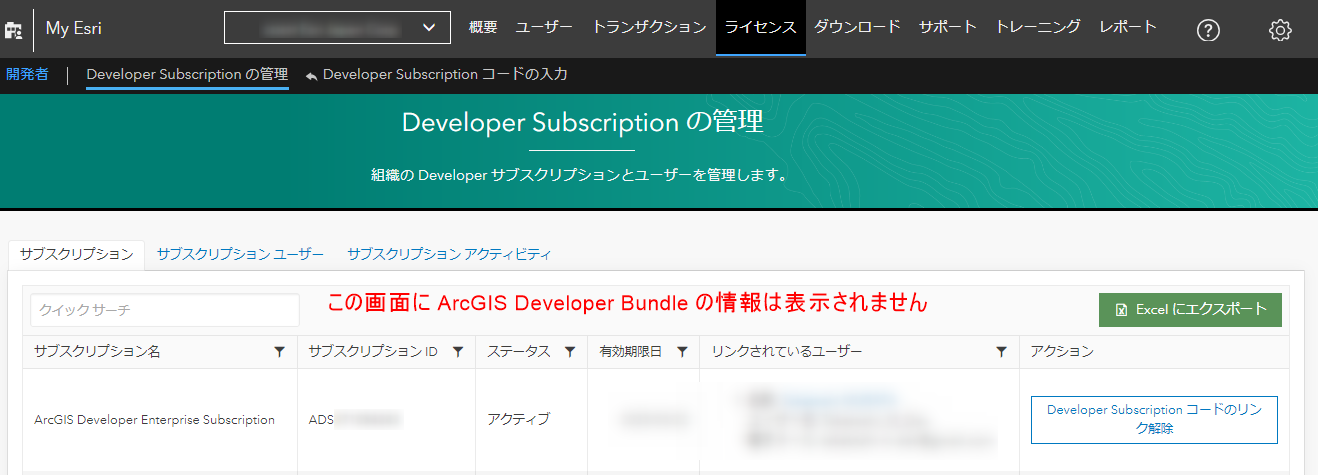Sort by リンクされているユーザー column header

click(787, 352)
